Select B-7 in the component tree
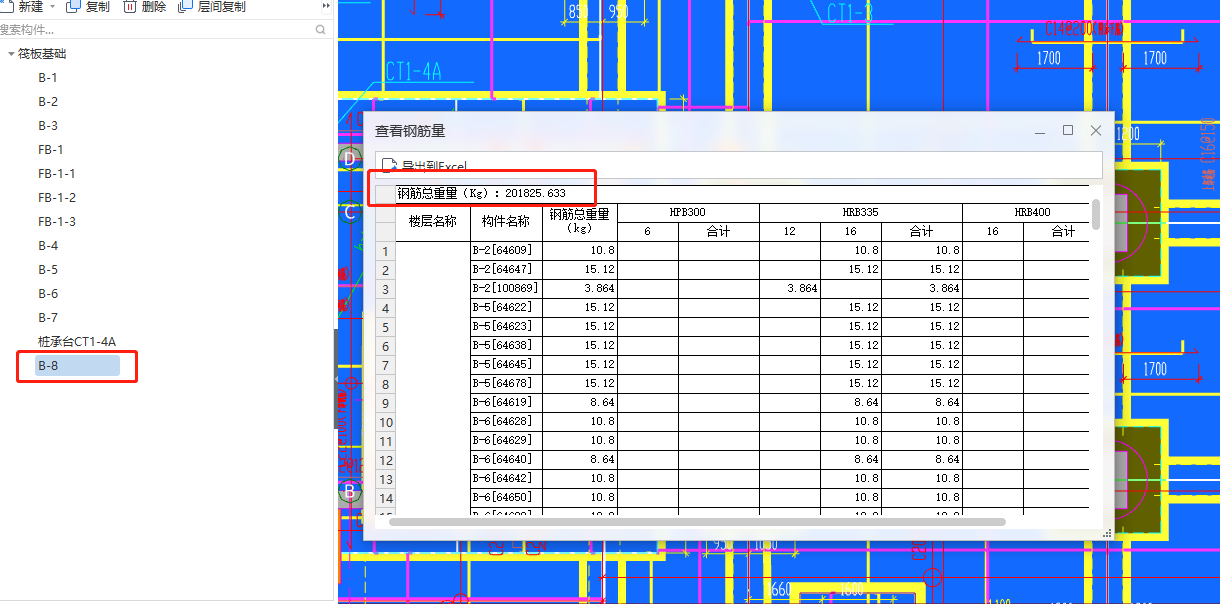 (x=48, y=318)
